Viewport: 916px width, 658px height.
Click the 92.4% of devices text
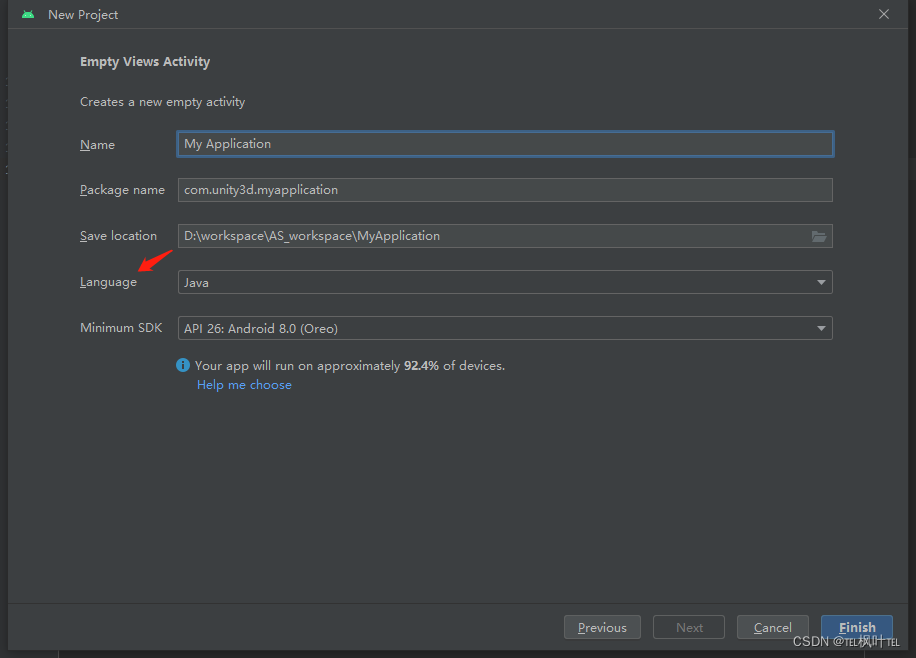click(454, 366)
